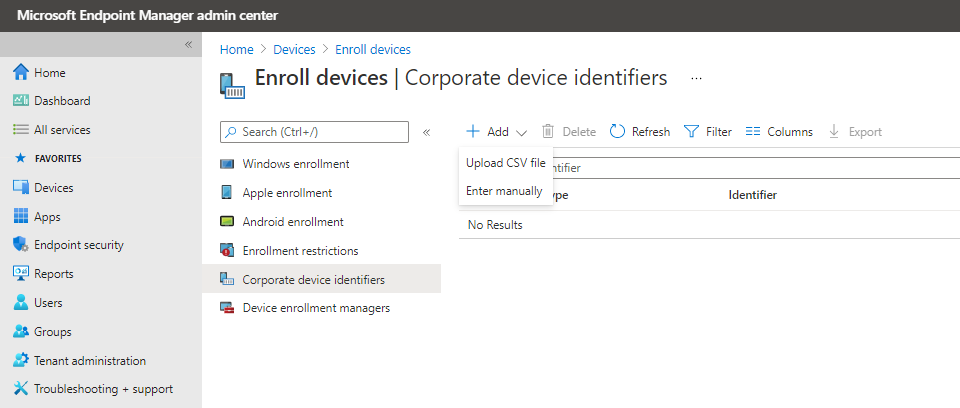Click the Filter funnel icon
The height and width of the screenshot is (408, 960).
(x=691, y=131)
